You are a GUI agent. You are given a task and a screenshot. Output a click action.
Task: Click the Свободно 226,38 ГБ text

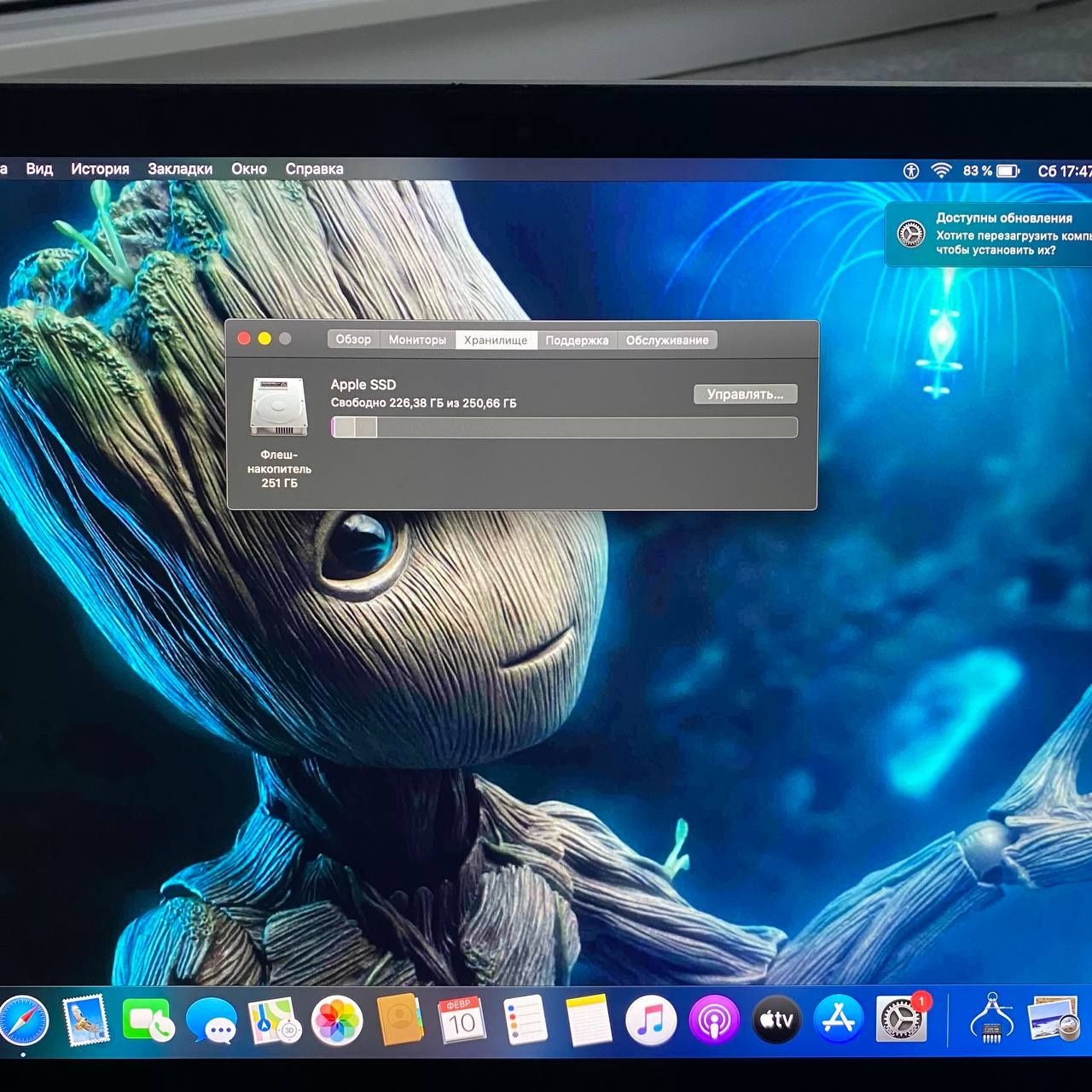coord(423,404)
